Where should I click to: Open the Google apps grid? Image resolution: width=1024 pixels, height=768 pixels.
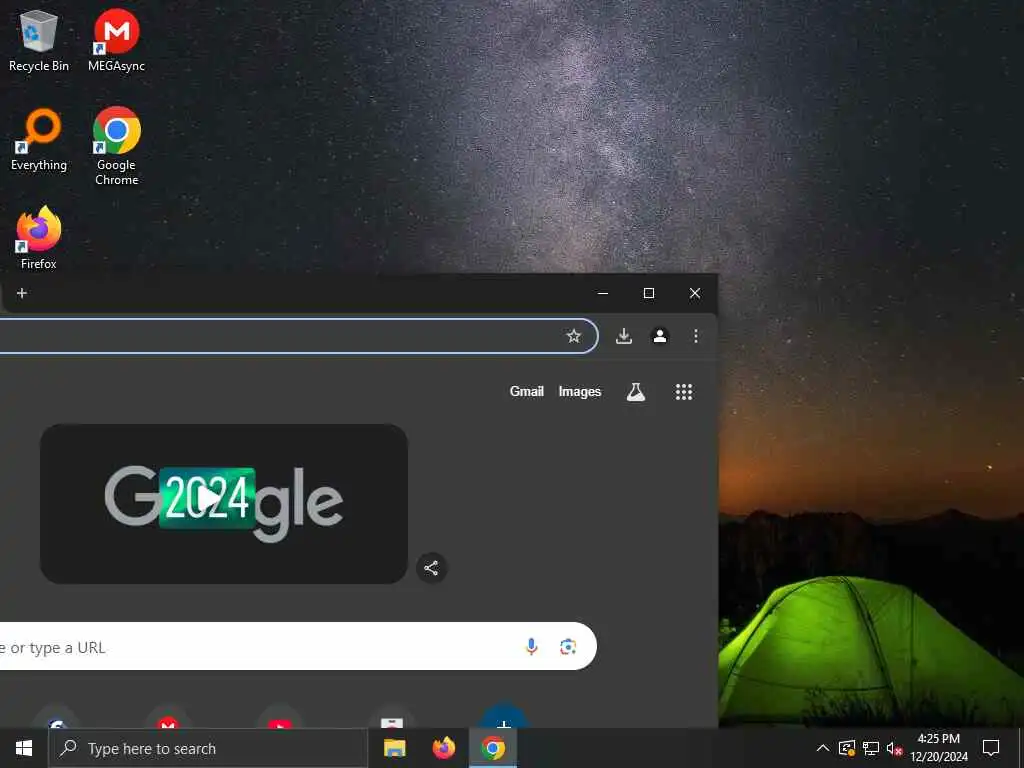(x=684, y=392)
